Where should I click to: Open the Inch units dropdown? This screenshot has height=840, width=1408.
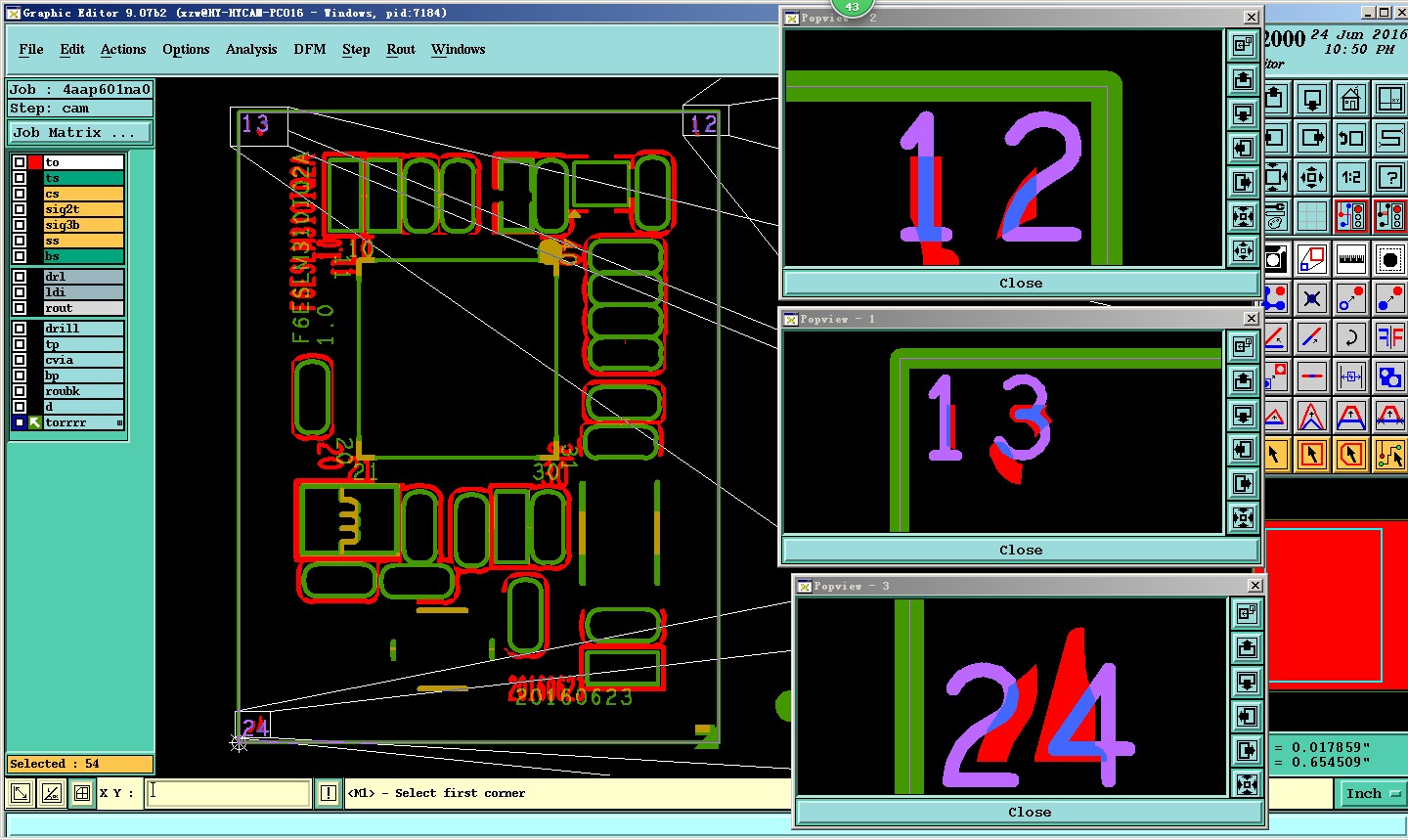pos(1373,793)
